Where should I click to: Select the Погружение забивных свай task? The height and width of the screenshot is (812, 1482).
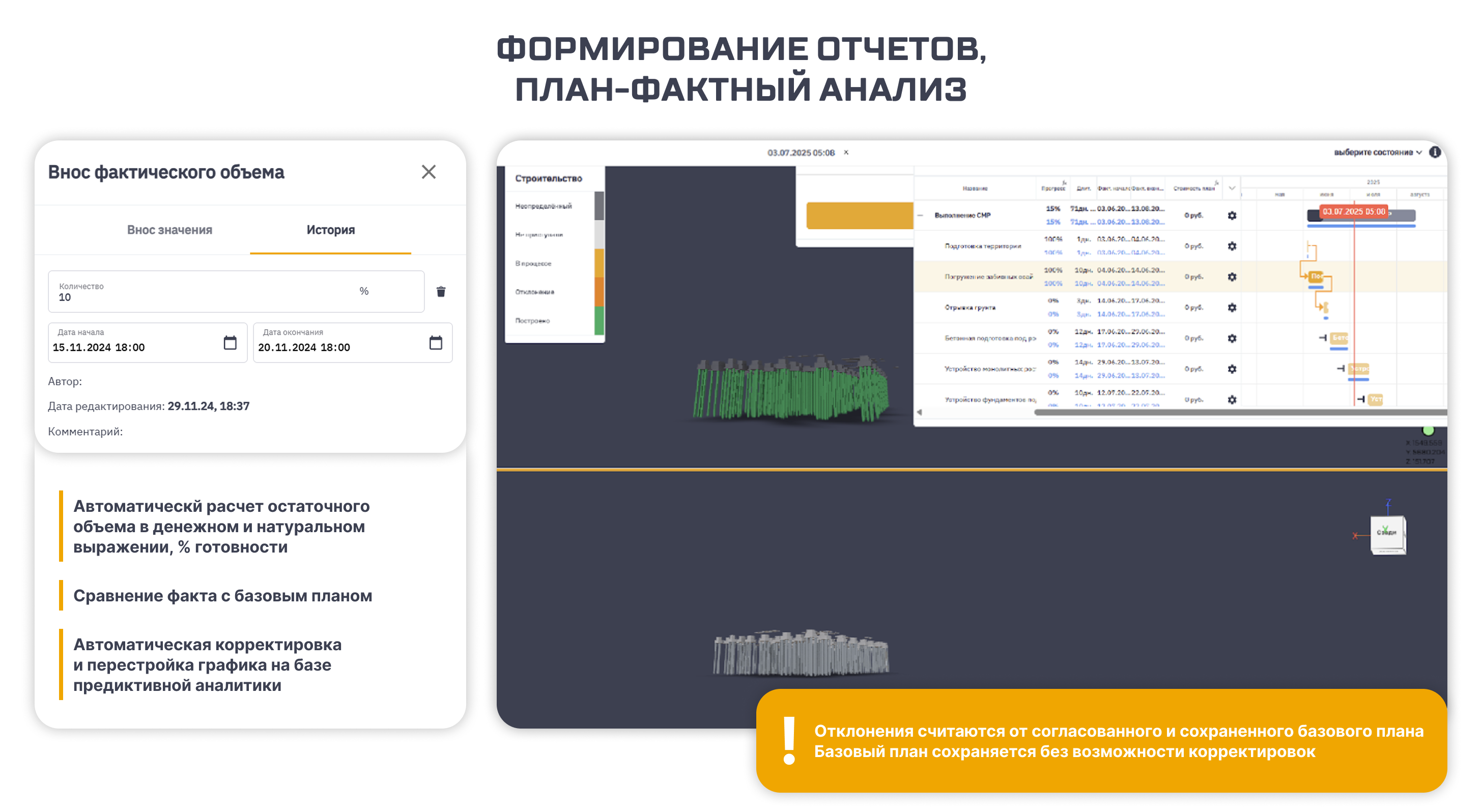coord(988,277)
